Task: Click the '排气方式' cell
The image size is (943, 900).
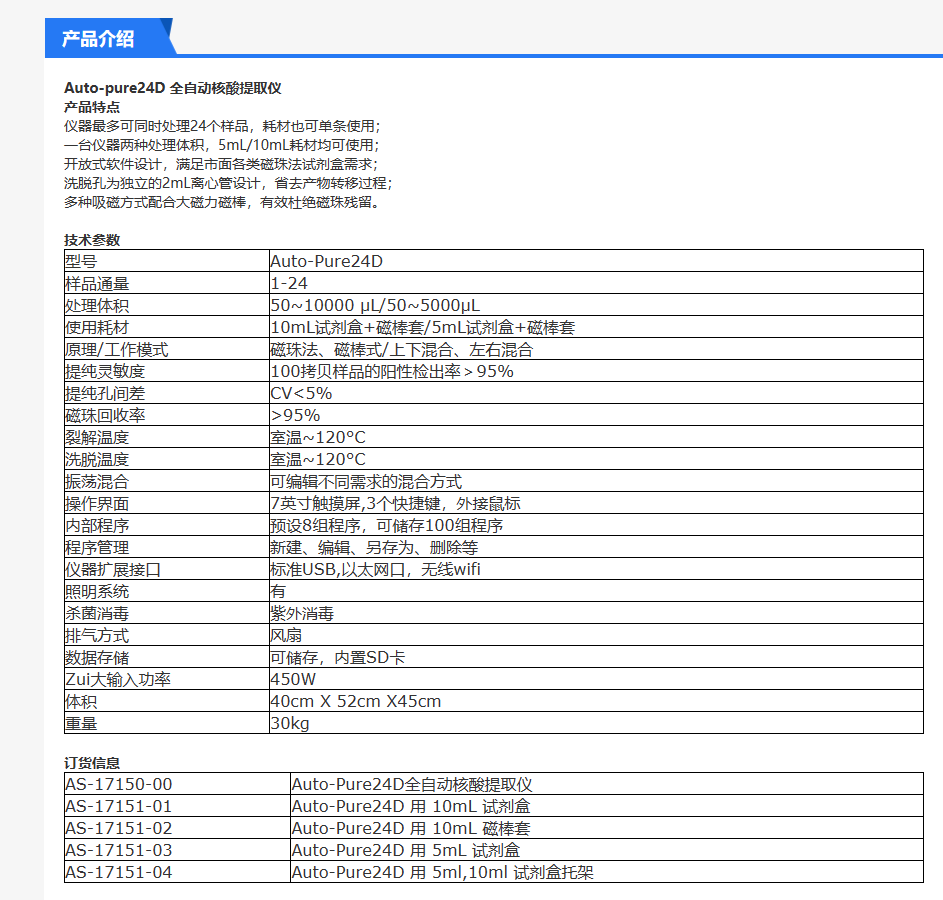Action: pos(167,635)
